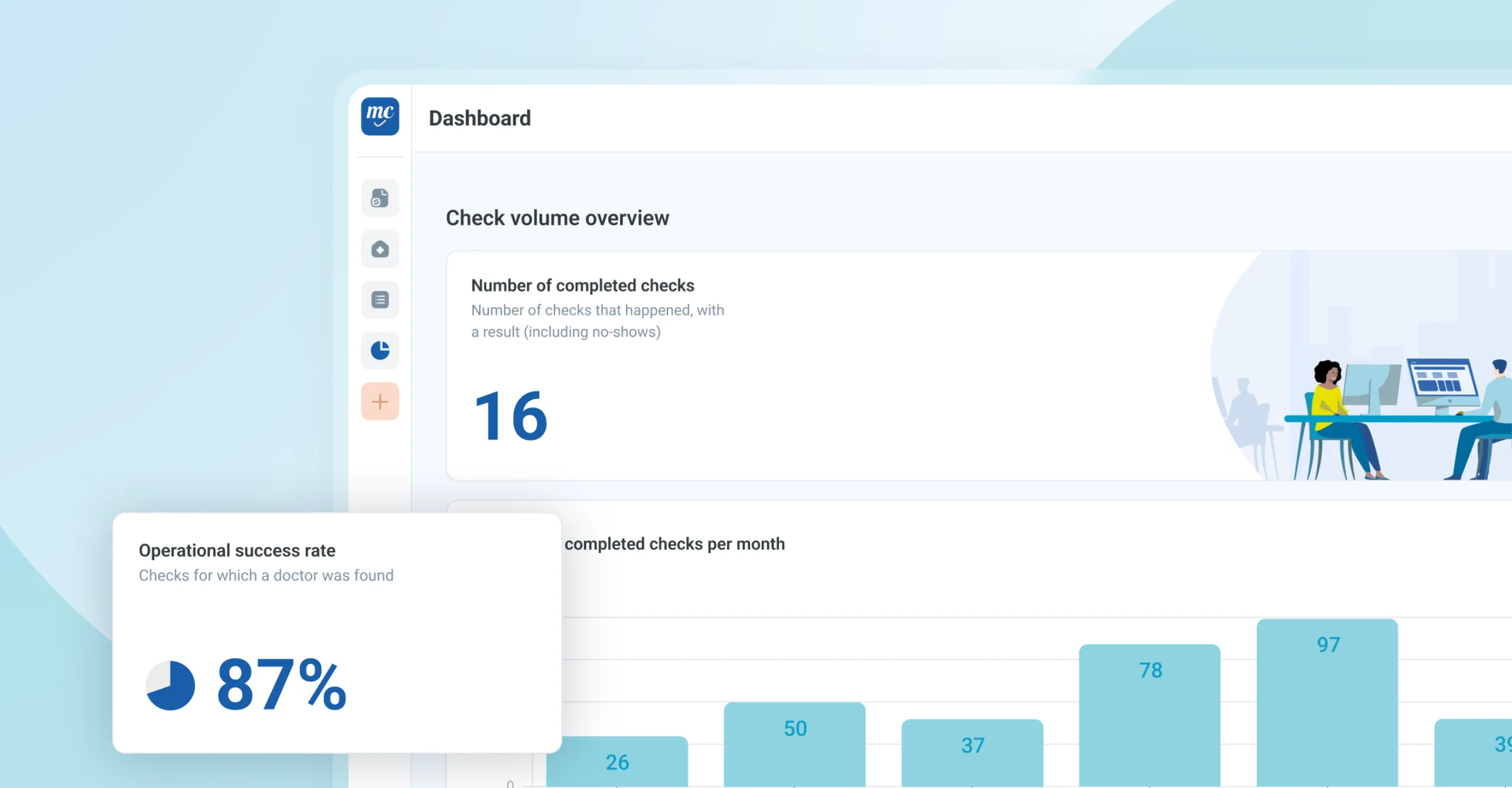The image size is (1512, 788).
Task: Select the bar labeled 97
Action: tap(1328, 703)
